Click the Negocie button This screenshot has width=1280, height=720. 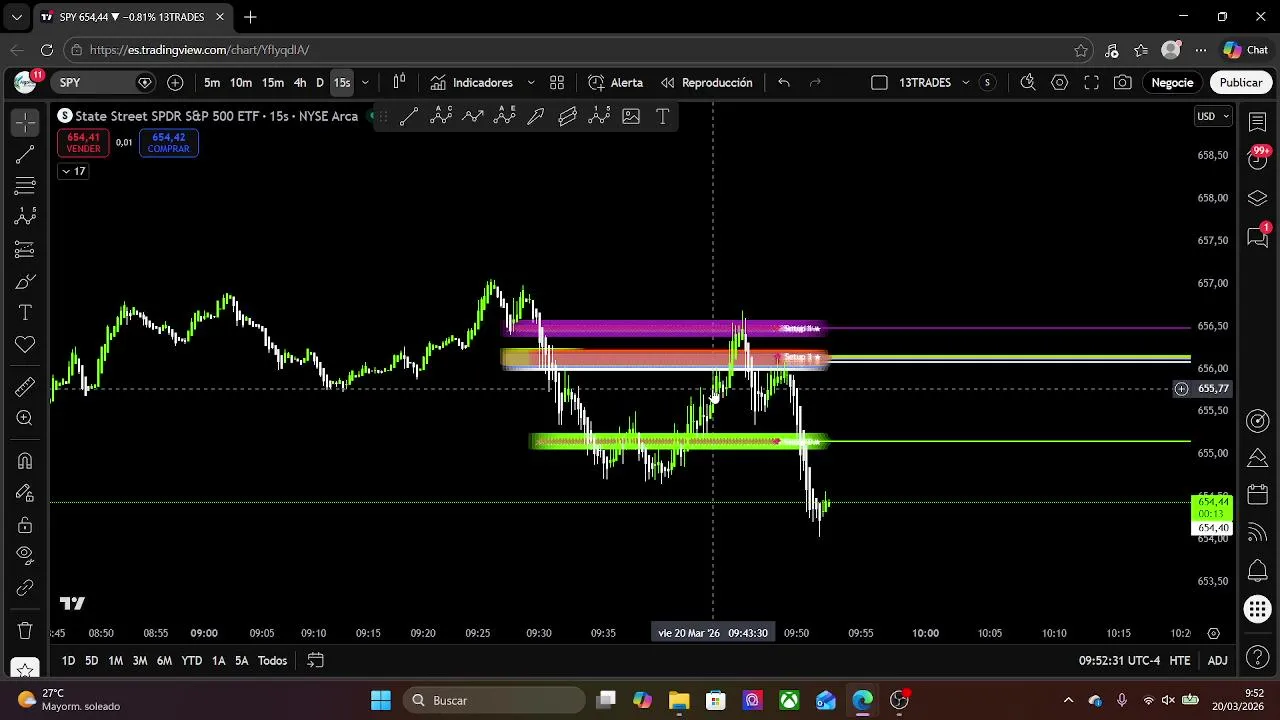(1172, 83)
